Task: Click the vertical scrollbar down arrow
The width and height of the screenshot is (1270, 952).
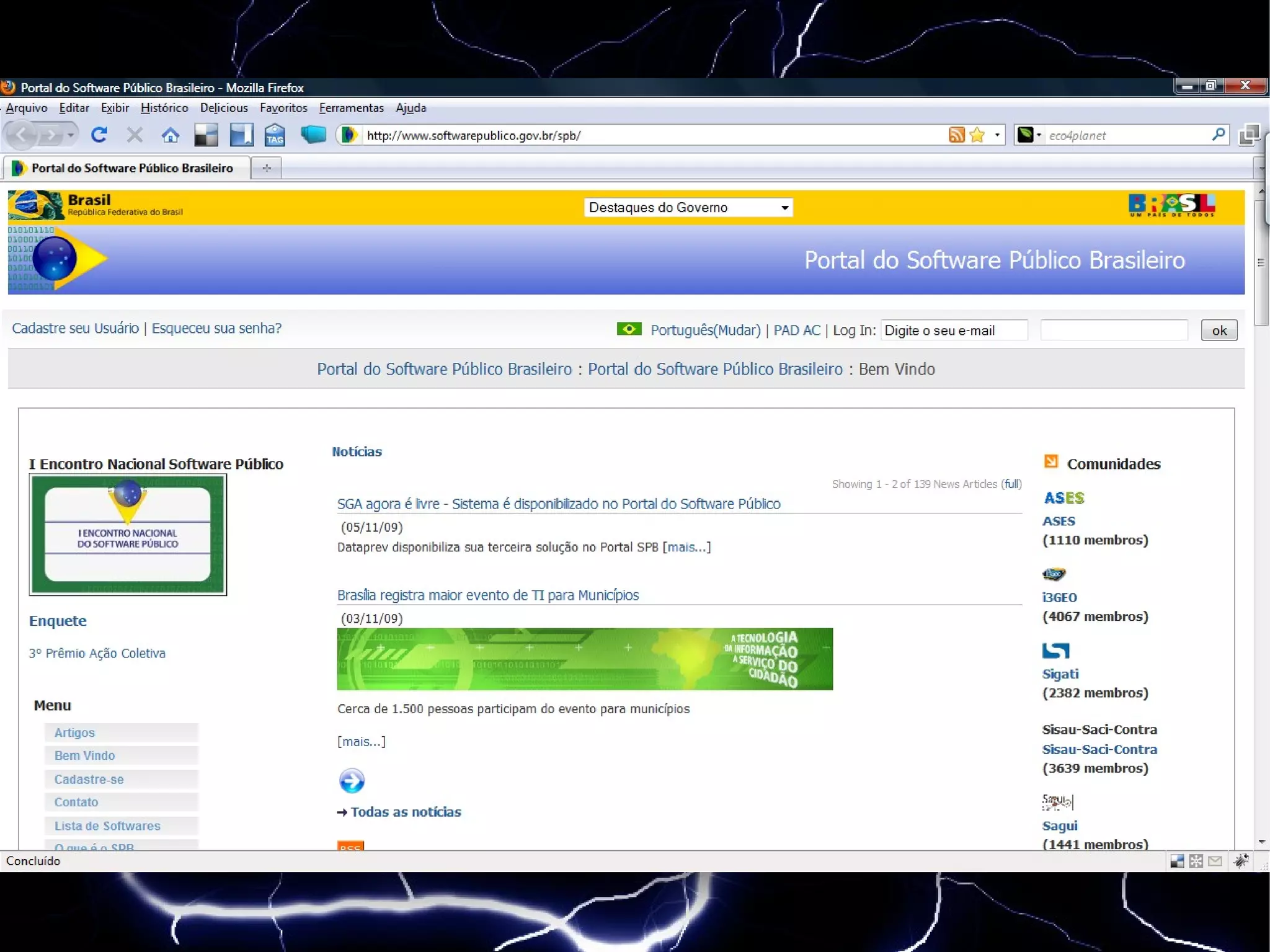Action: [1262, 842]
